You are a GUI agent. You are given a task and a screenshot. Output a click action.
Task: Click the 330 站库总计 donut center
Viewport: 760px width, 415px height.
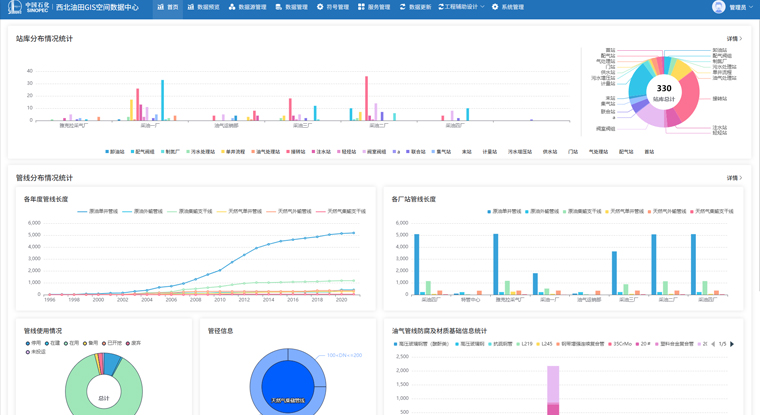click(663, 91)
